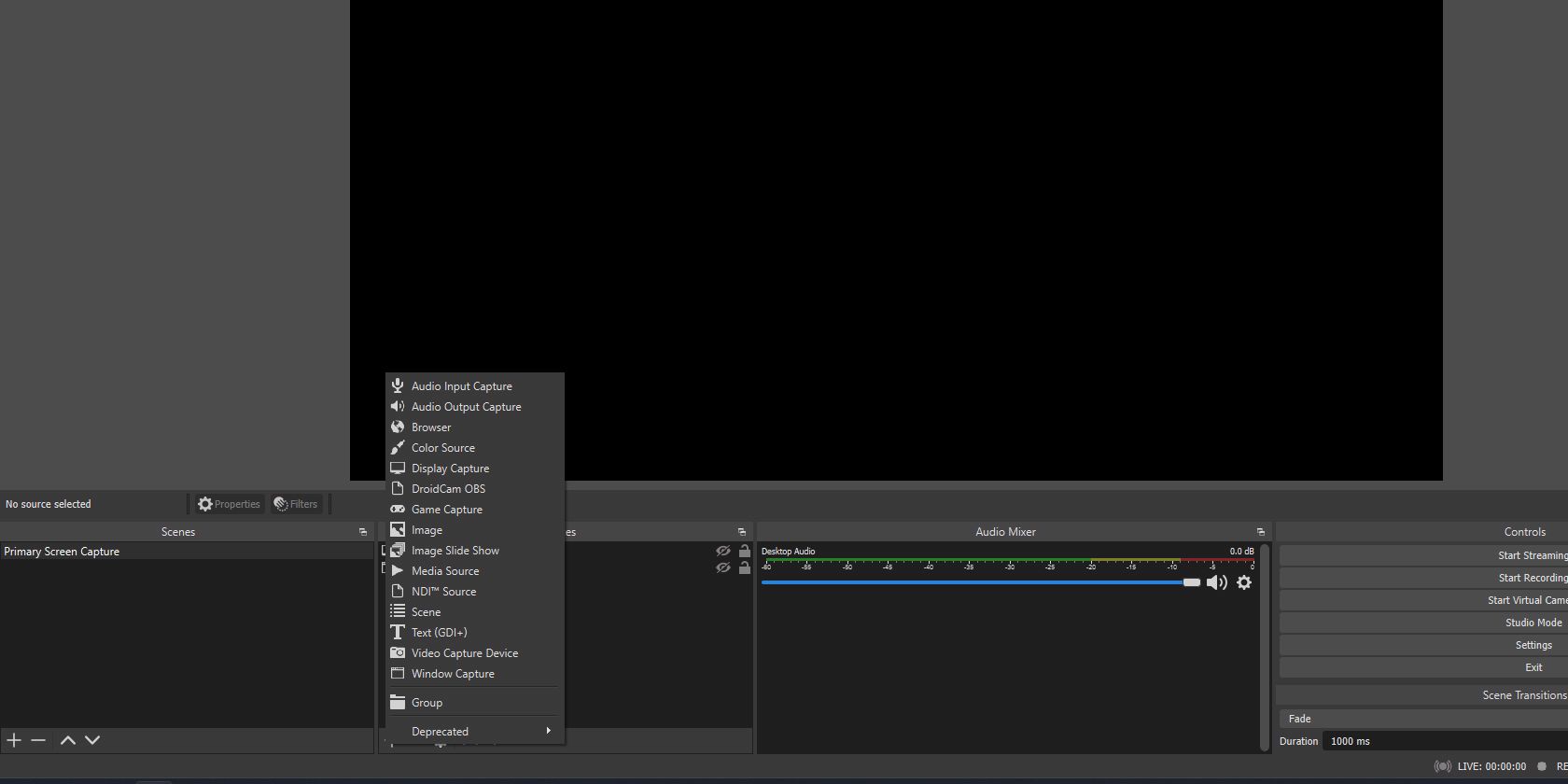Add a Text (GDI+) source
1568x784 pixels.
(x=475, y=633)
